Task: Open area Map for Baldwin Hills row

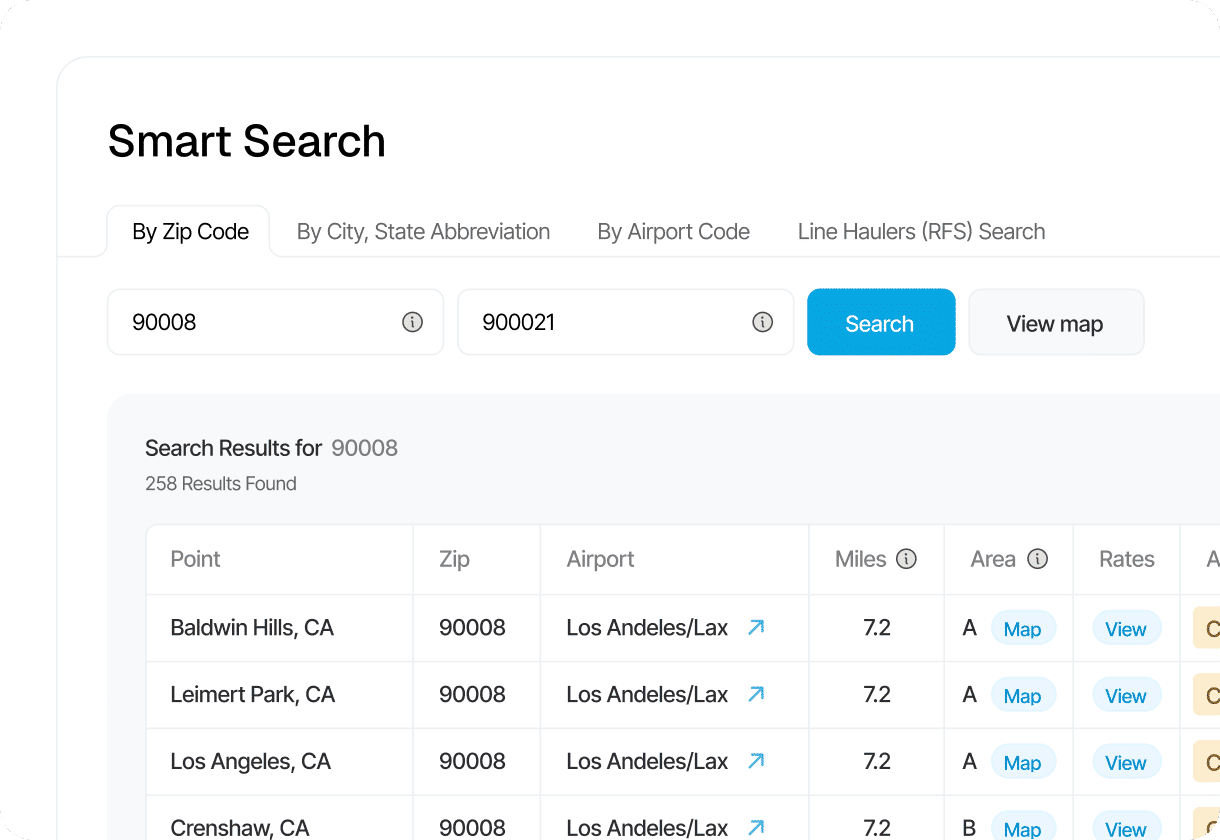Action: 1022,629
